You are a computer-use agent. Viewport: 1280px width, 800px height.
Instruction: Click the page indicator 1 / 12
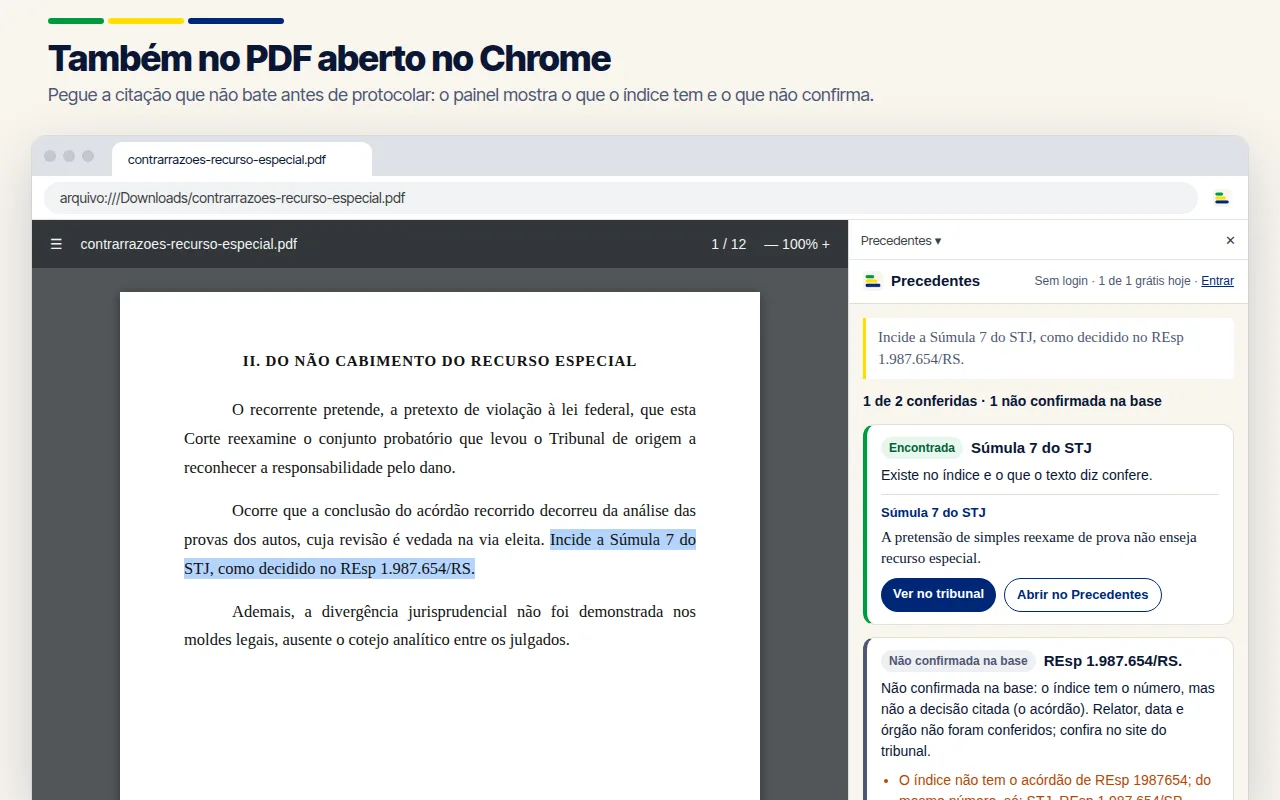click(728, 244)
